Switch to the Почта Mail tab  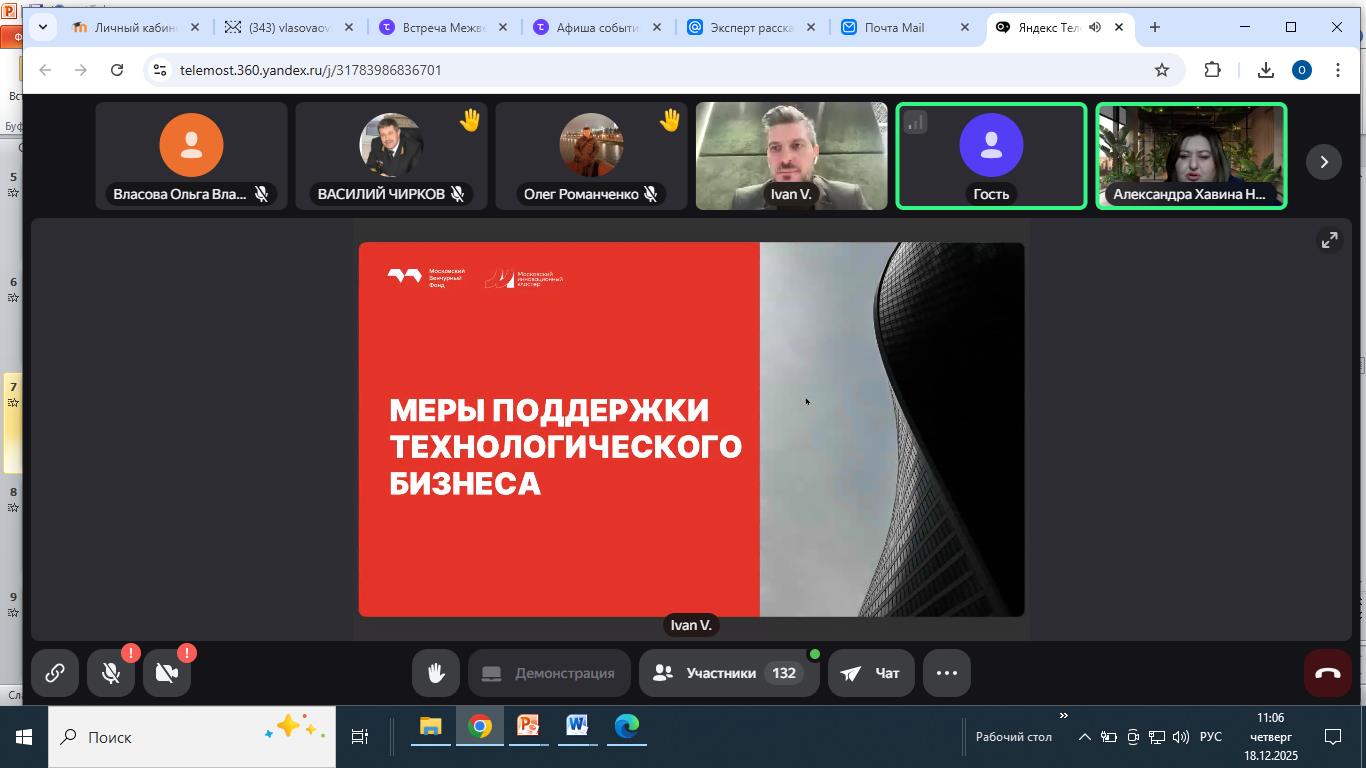tap(893, 27)
